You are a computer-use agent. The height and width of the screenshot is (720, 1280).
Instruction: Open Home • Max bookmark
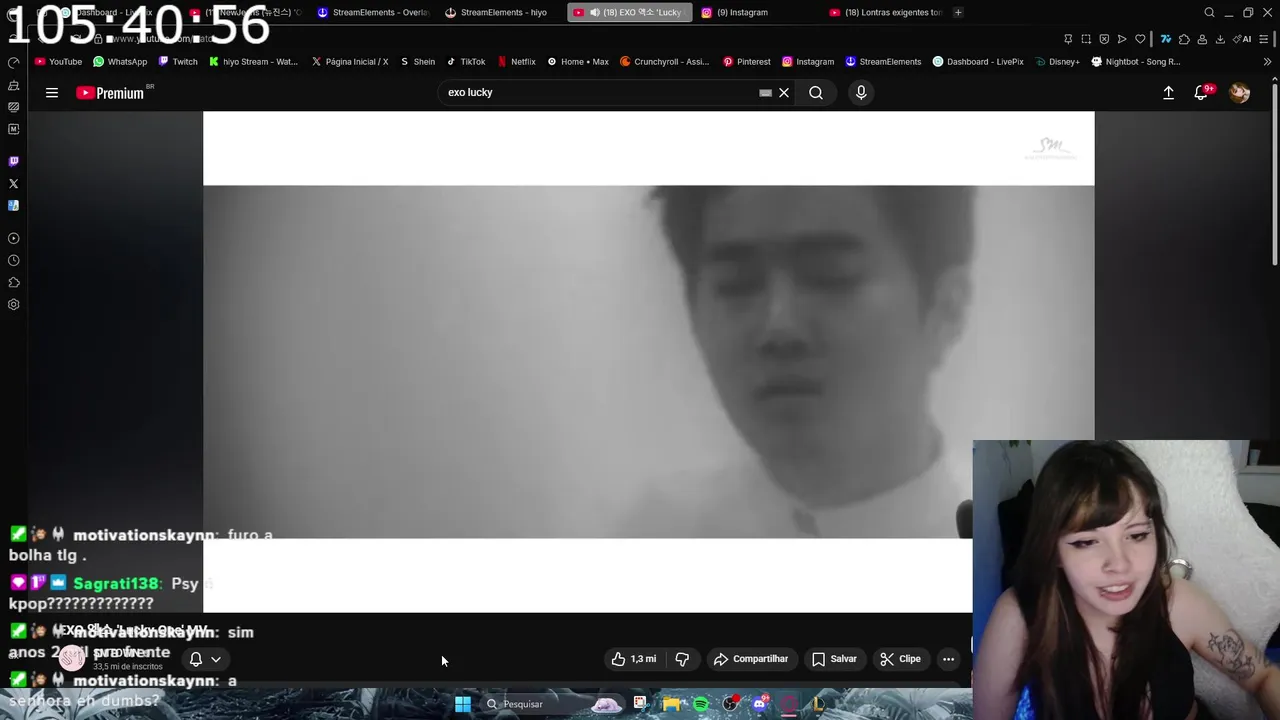tap(578, 61)
